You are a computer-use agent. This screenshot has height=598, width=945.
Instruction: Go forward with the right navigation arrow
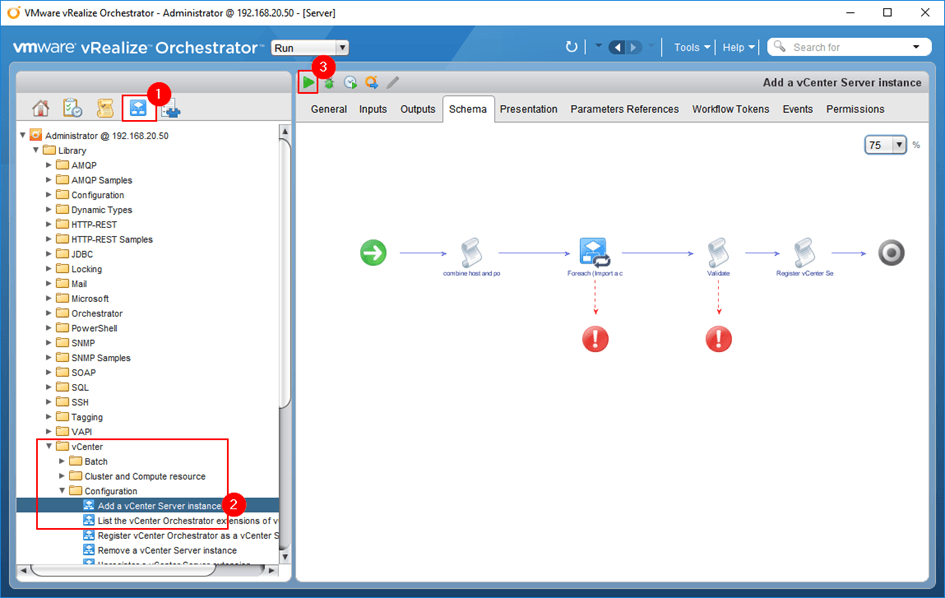click(x=633, y=47)
